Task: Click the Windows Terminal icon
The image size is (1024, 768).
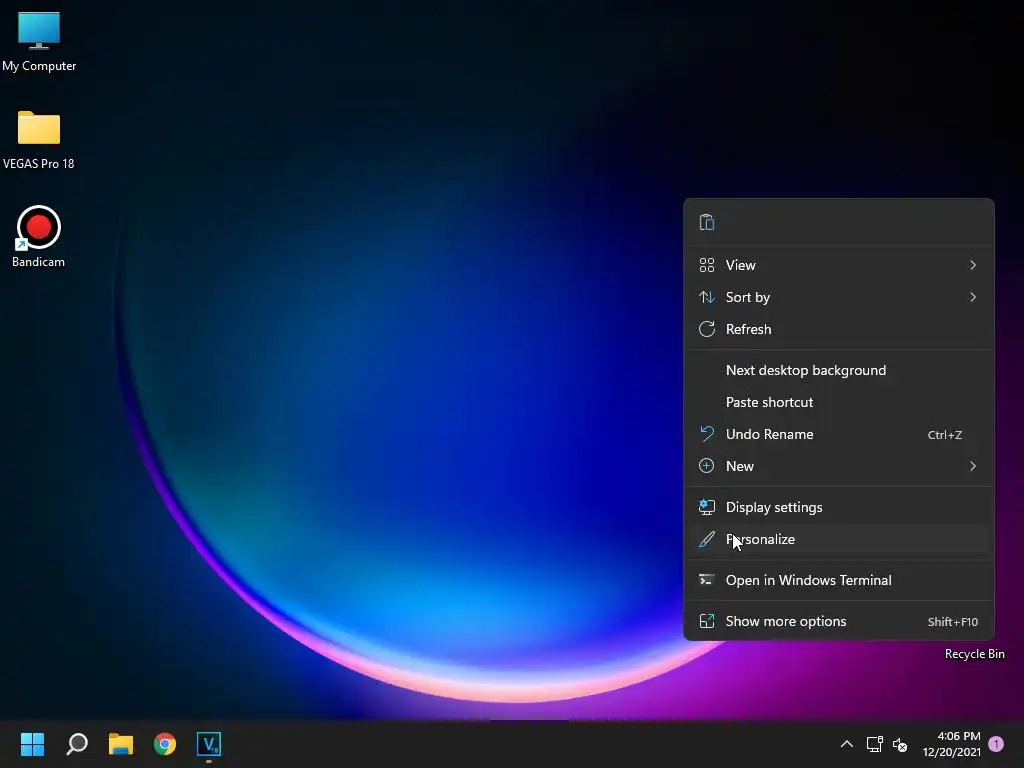Action: (x=707, y=580)
